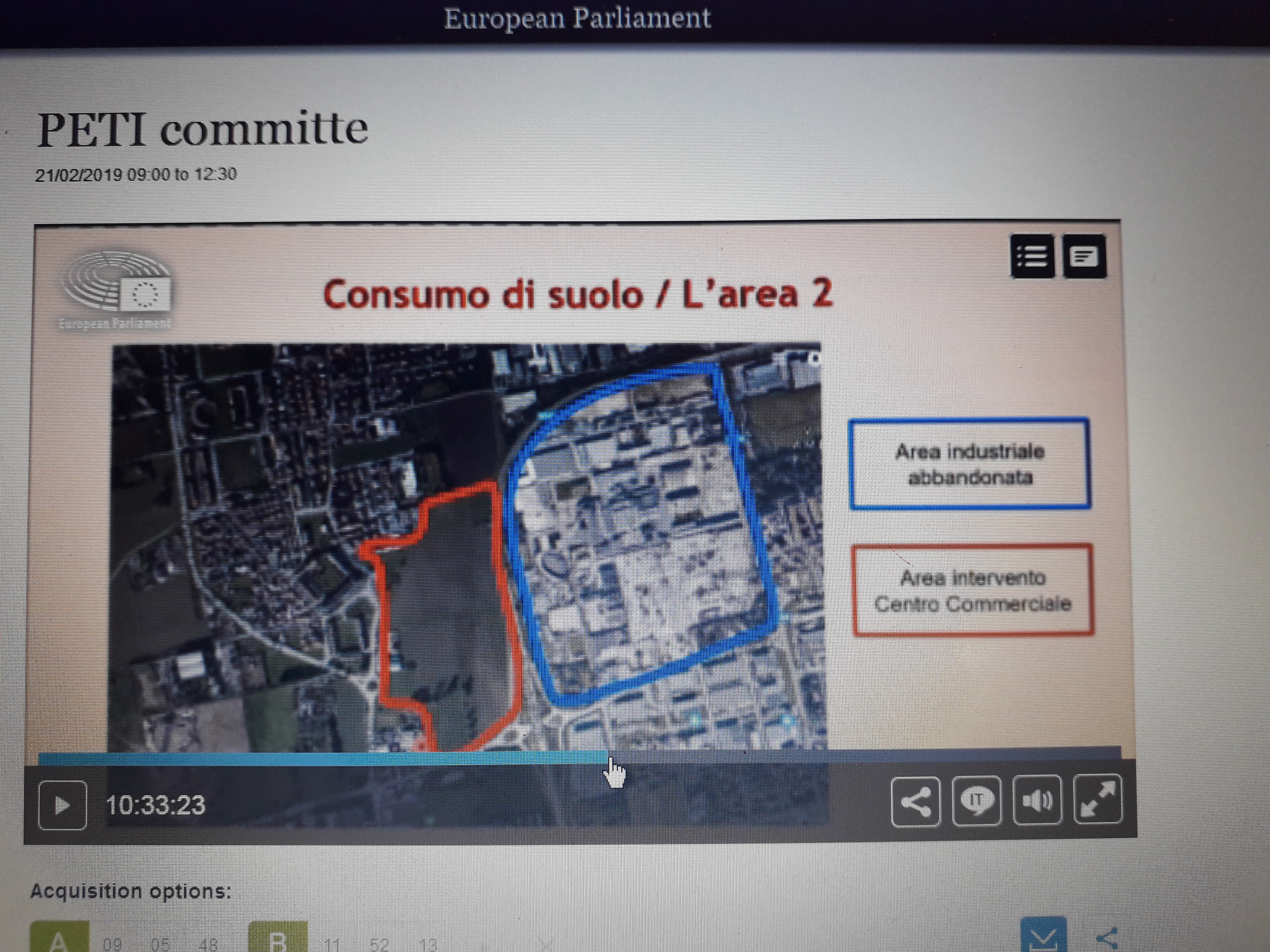Click the B marker minutes field 52

379,944
